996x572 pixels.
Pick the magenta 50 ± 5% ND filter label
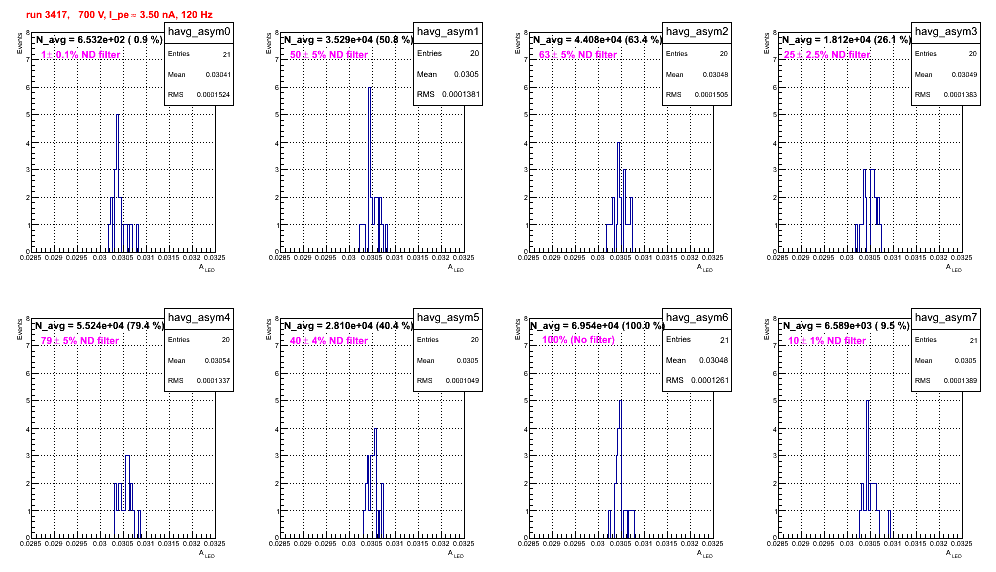click(x=329, y=55)
